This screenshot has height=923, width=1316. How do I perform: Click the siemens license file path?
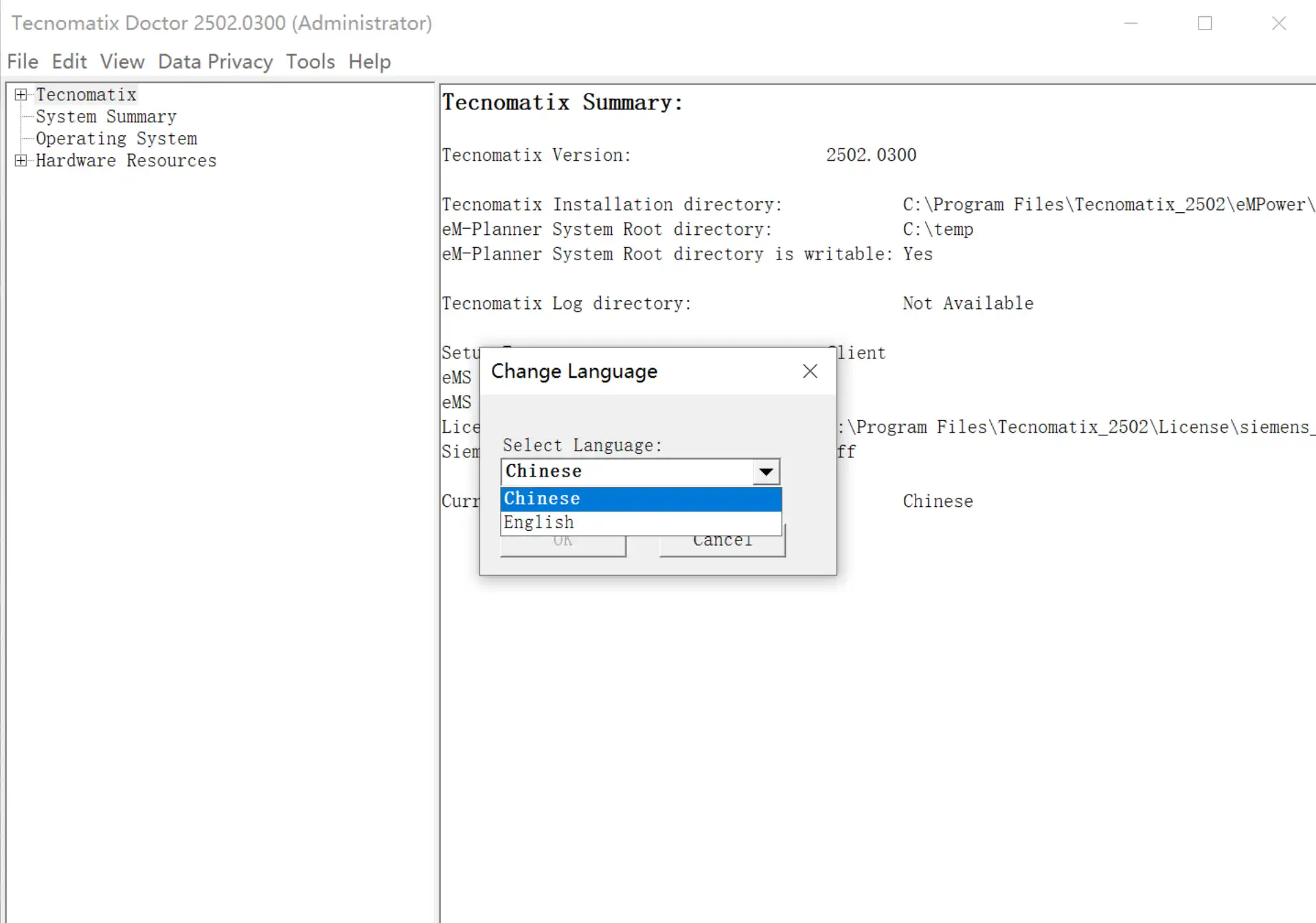coord(1078,427)
